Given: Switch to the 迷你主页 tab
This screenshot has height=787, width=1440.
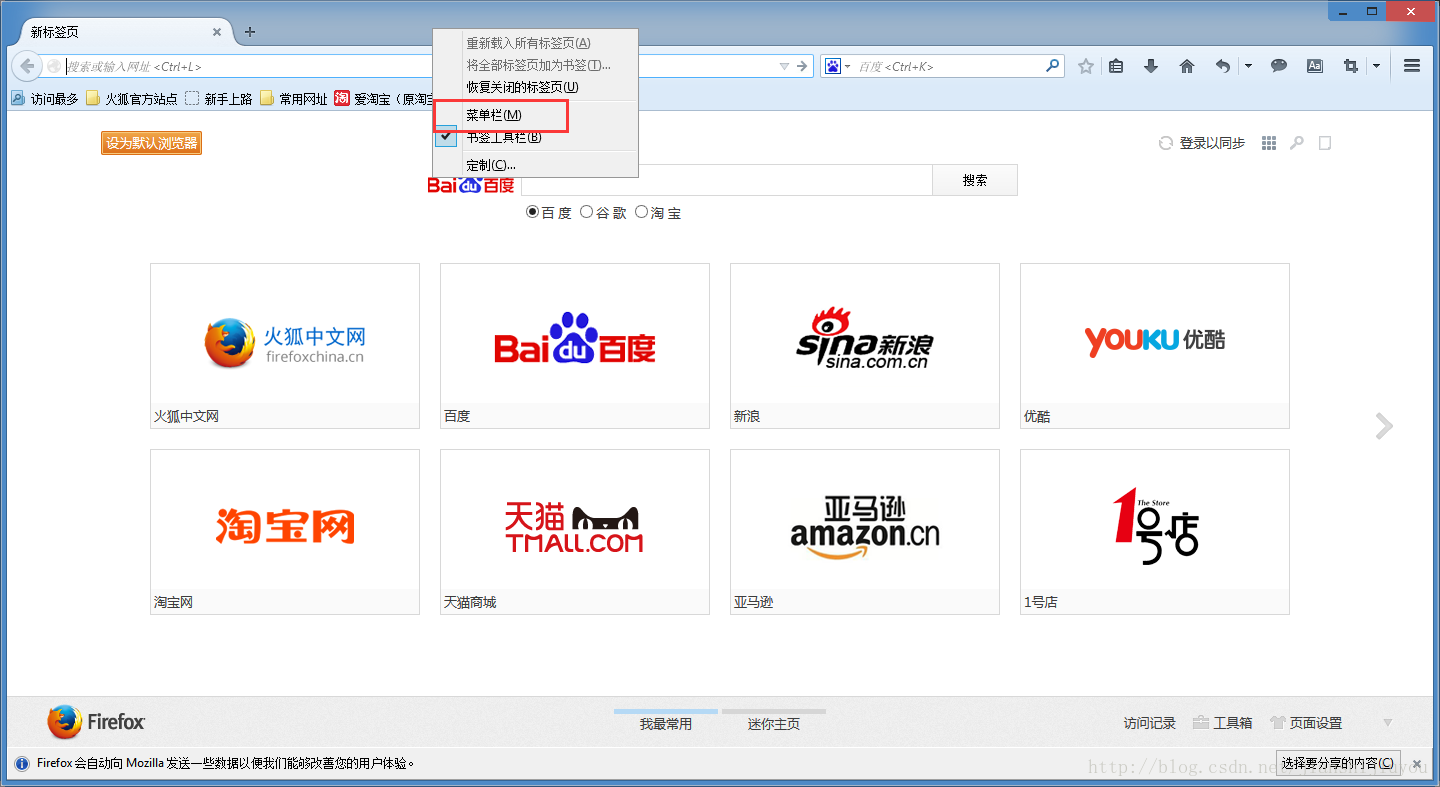Looking at the screenshot, I should [774, 722].
